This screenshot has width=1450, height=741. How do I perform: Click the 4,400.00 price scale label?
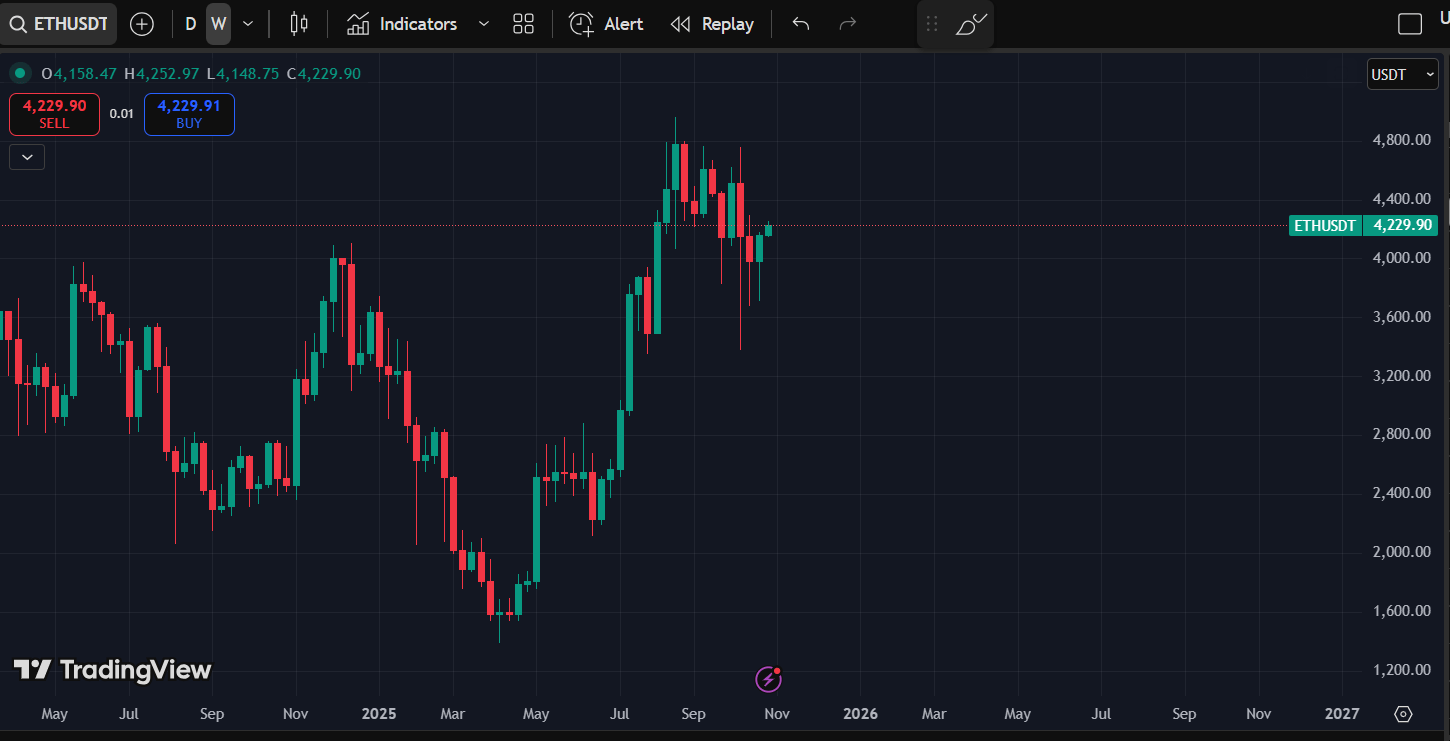1401,199
